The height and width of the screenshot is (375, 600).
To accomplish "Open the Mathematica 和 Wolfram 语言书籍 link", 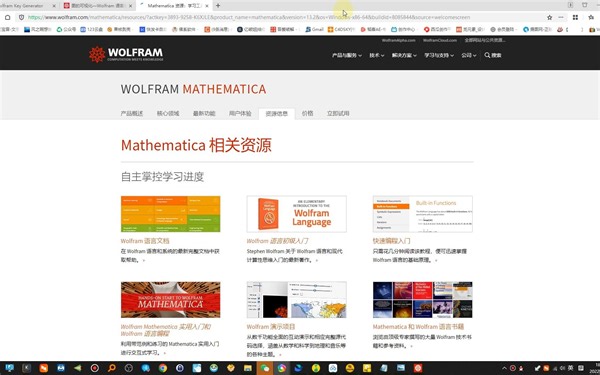I will click(418, 326).
